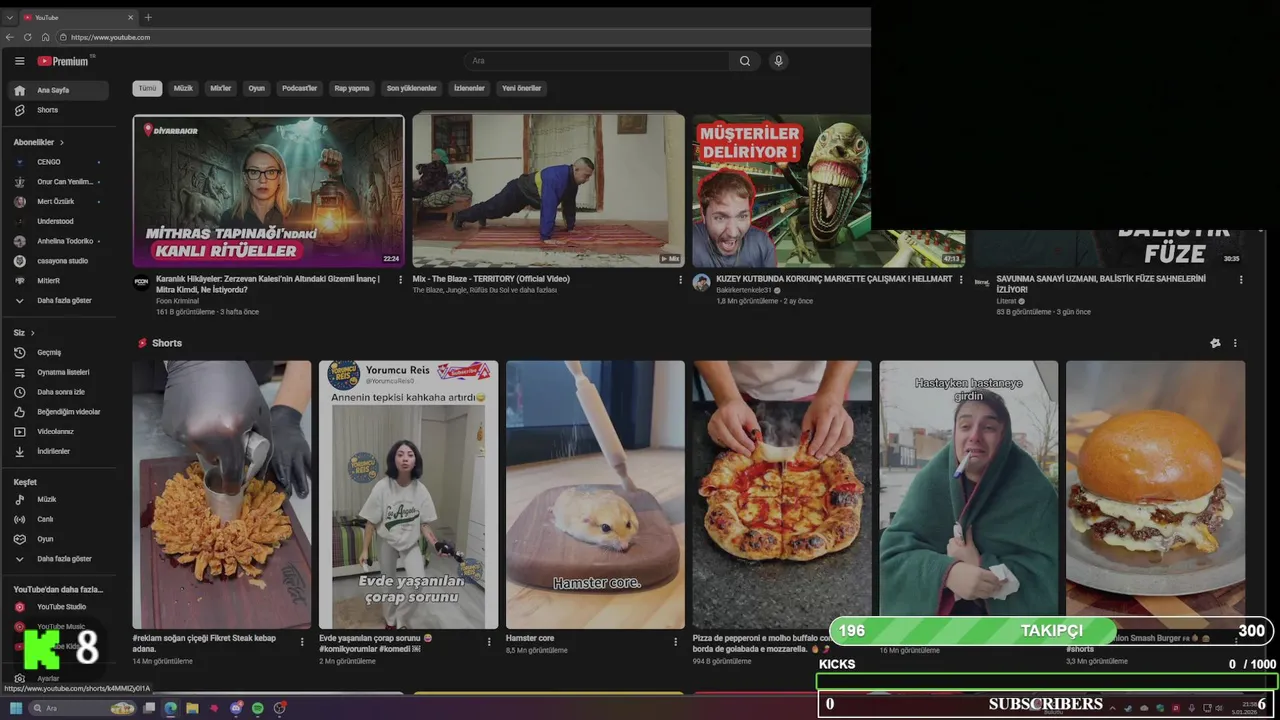Click the browser home icon
Viewport: 1280px width, 720px height.
(45, 37)
